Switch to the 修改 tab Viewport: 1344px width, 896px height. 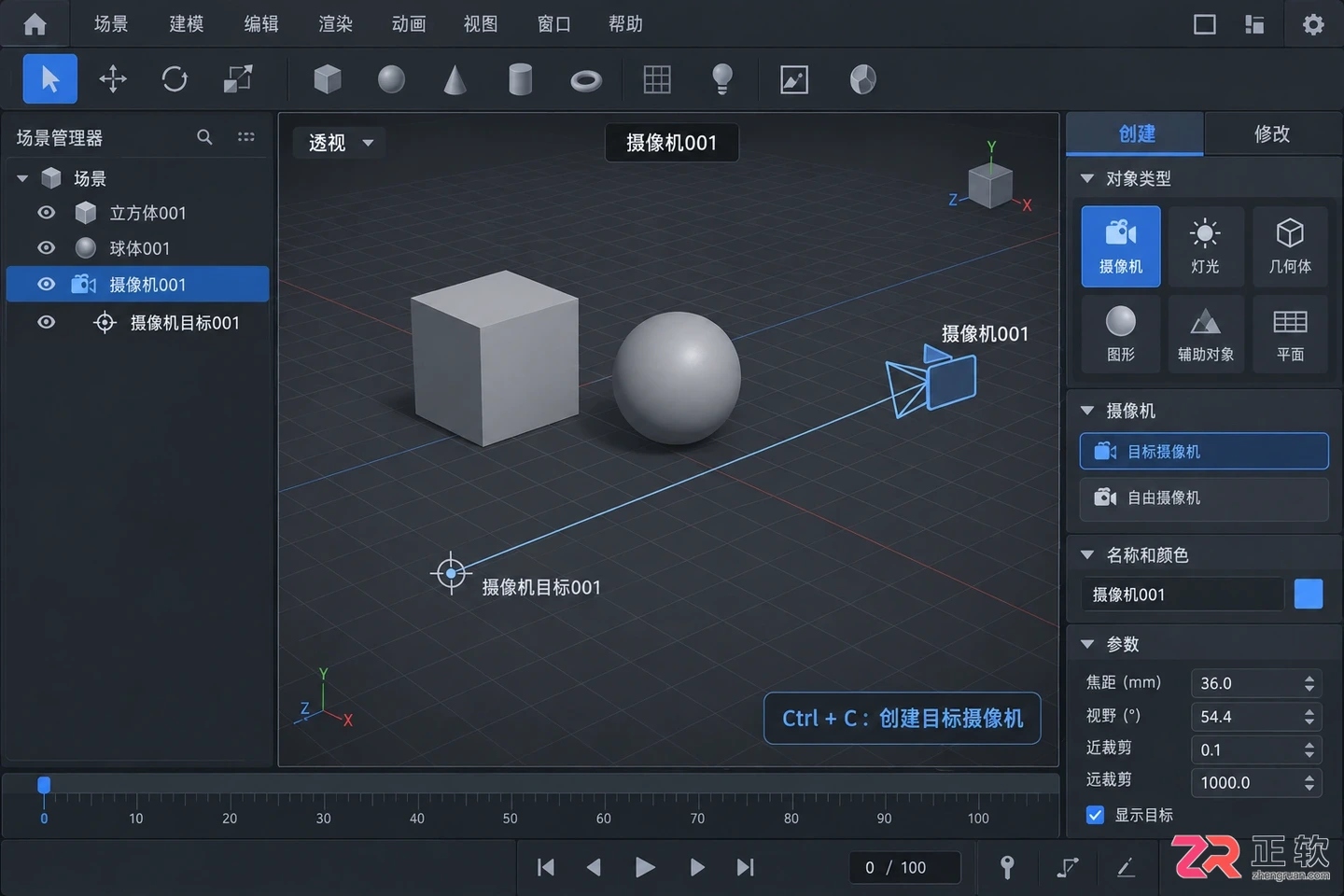click(x=1272, y=134)
